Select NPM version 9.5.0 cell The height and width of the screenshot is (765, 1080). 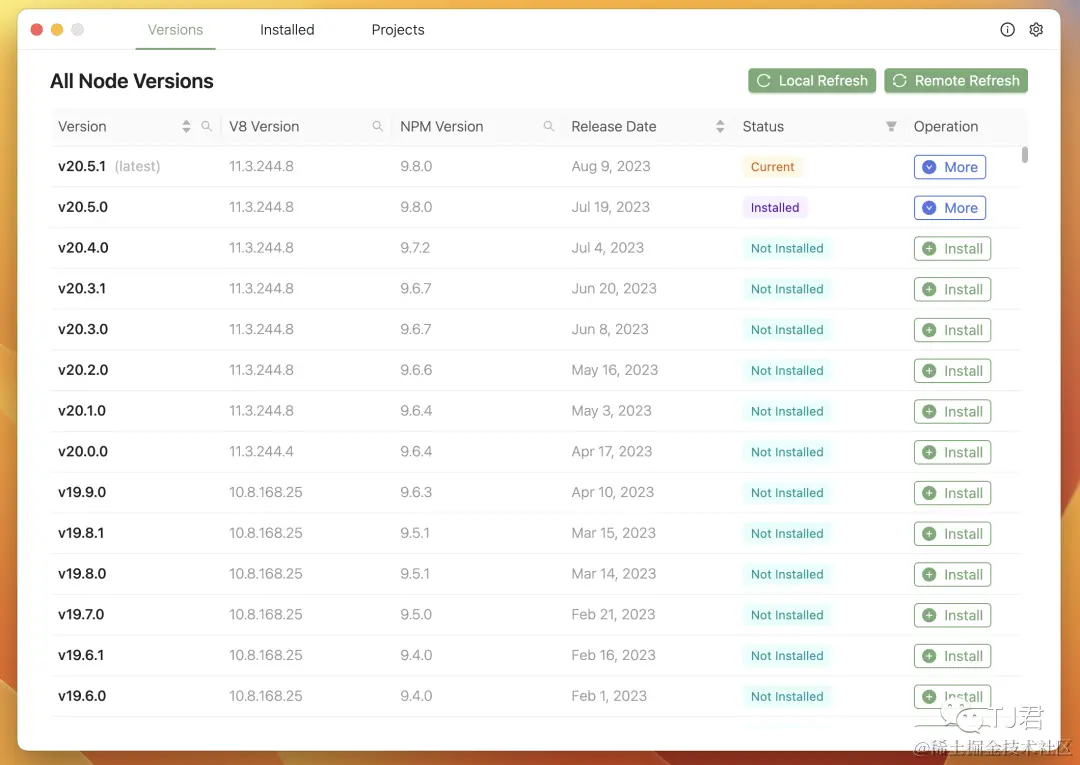tap(416, 614)
